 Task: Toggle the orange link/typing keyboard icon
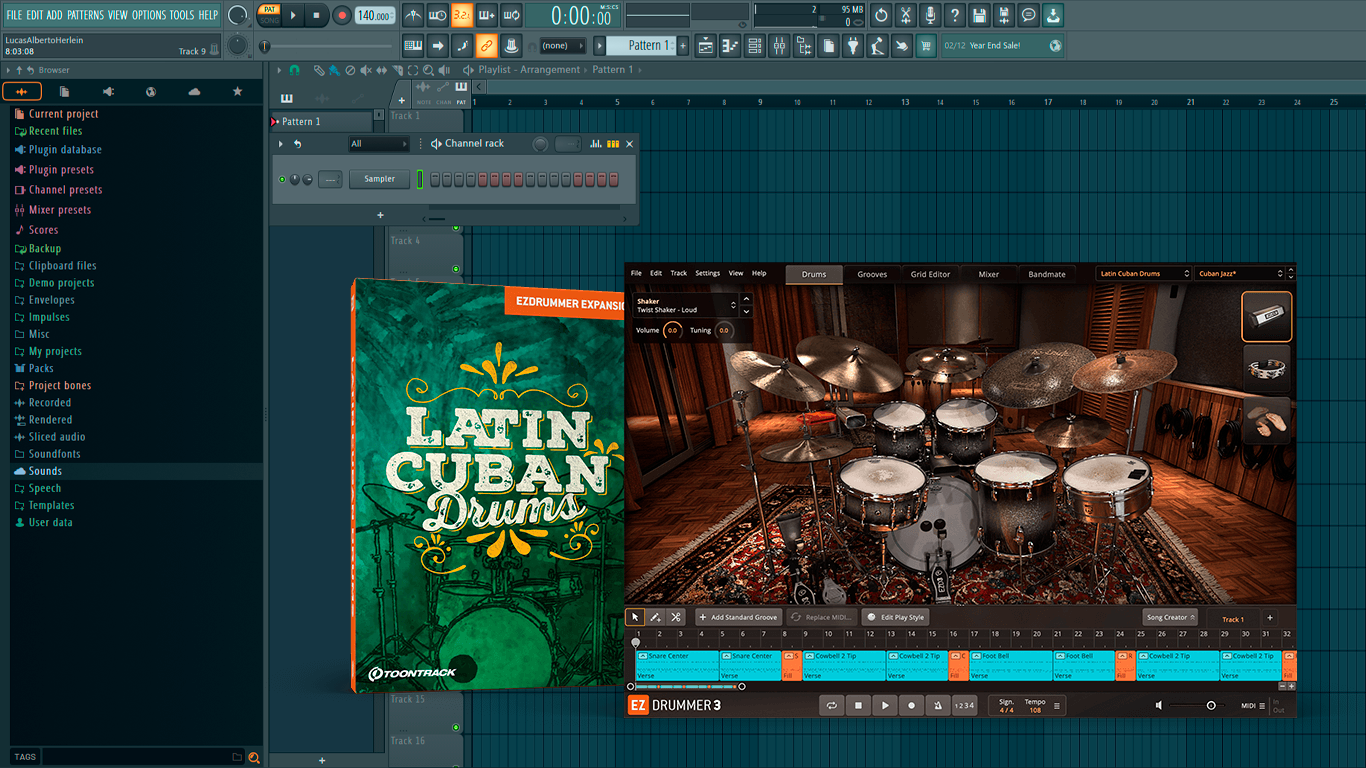(x=486, y=46)
